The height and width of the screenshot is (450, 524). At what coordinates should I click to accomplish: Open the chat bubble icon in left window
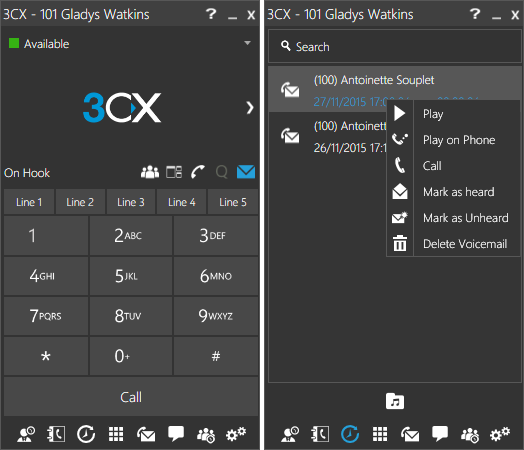click(176, 434)
